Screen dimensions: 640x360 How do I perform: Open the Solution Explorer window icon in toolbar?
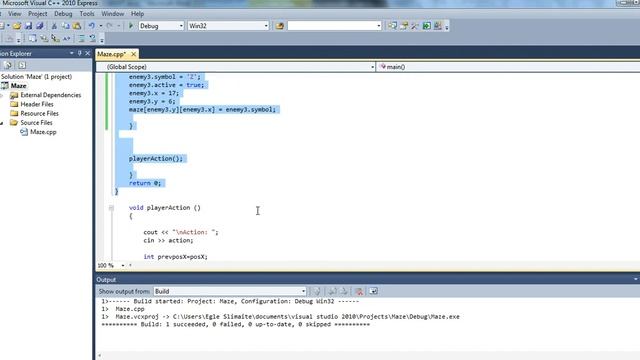point(392,26)
